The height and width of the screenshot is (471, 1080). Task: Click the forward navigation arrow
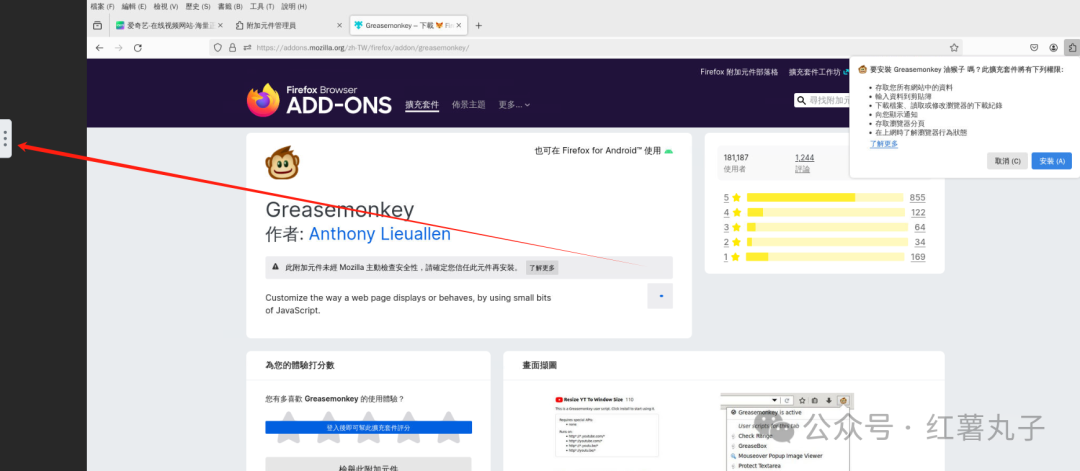[x=118, y=48]
